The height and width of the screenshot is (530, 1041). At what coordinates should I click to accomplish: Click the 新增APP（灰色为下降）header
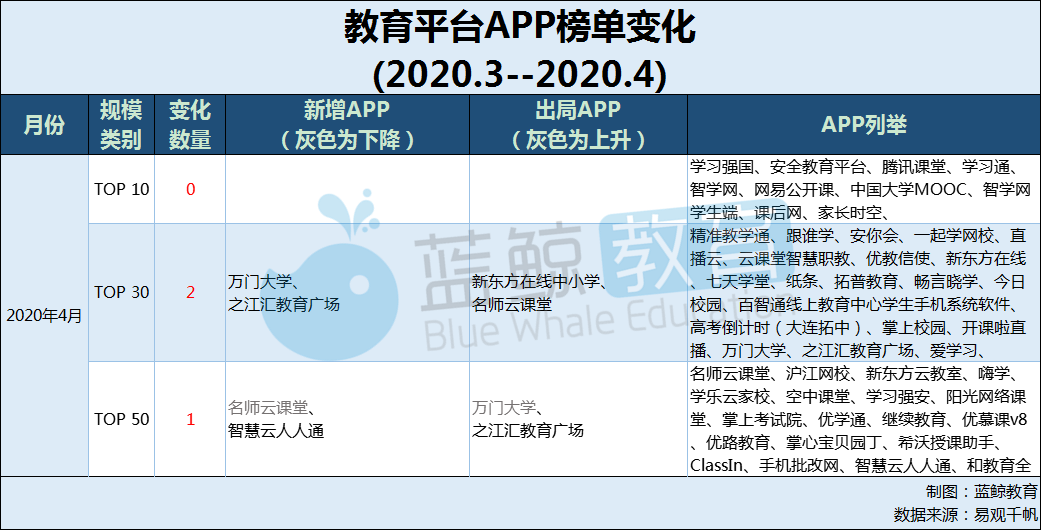(x=347, y=125)
